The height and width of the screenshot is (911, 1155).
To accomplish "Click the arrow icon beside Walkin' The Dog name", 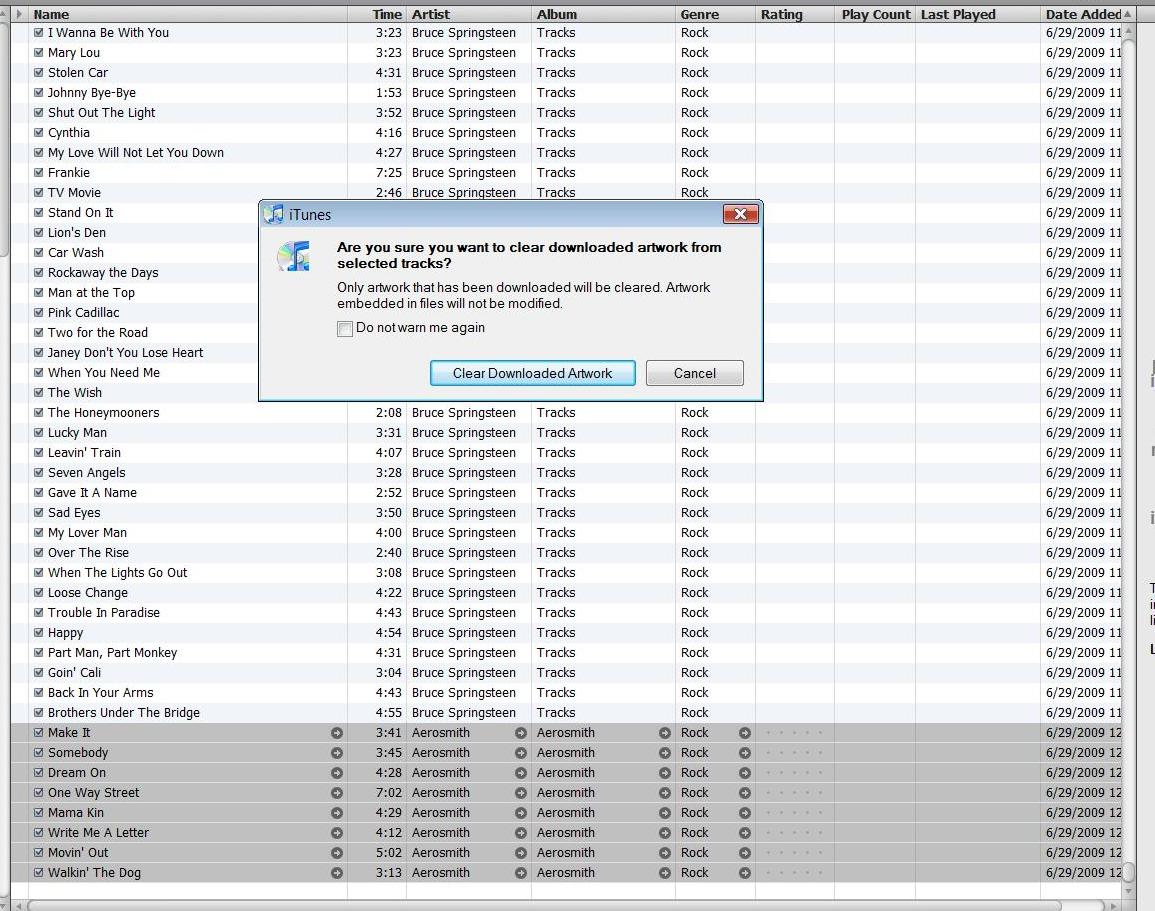I will pyautogui.click(x=337, y=873).
